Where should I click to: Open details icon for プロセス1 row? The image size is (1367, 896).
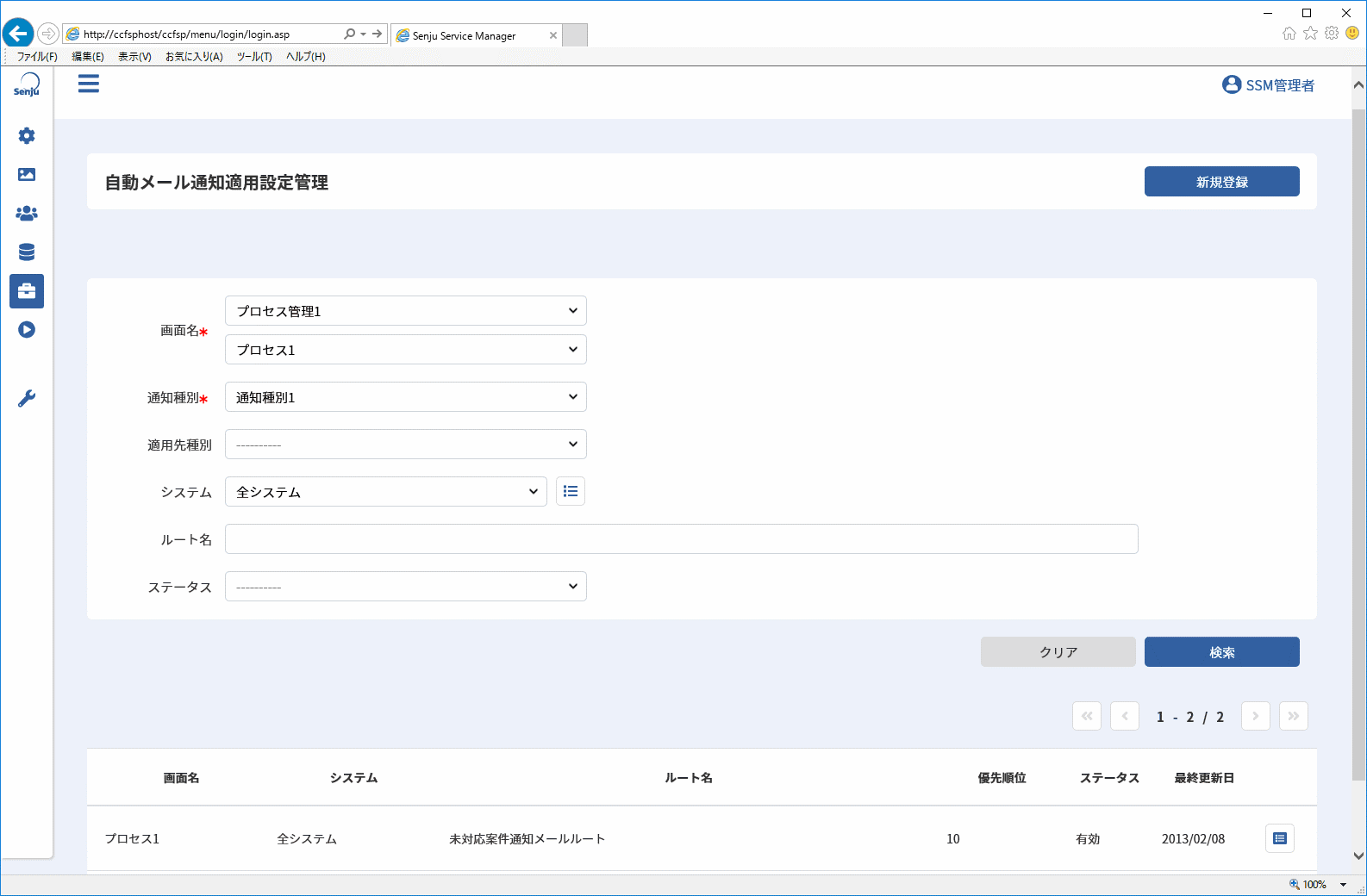coord(1280,838)
